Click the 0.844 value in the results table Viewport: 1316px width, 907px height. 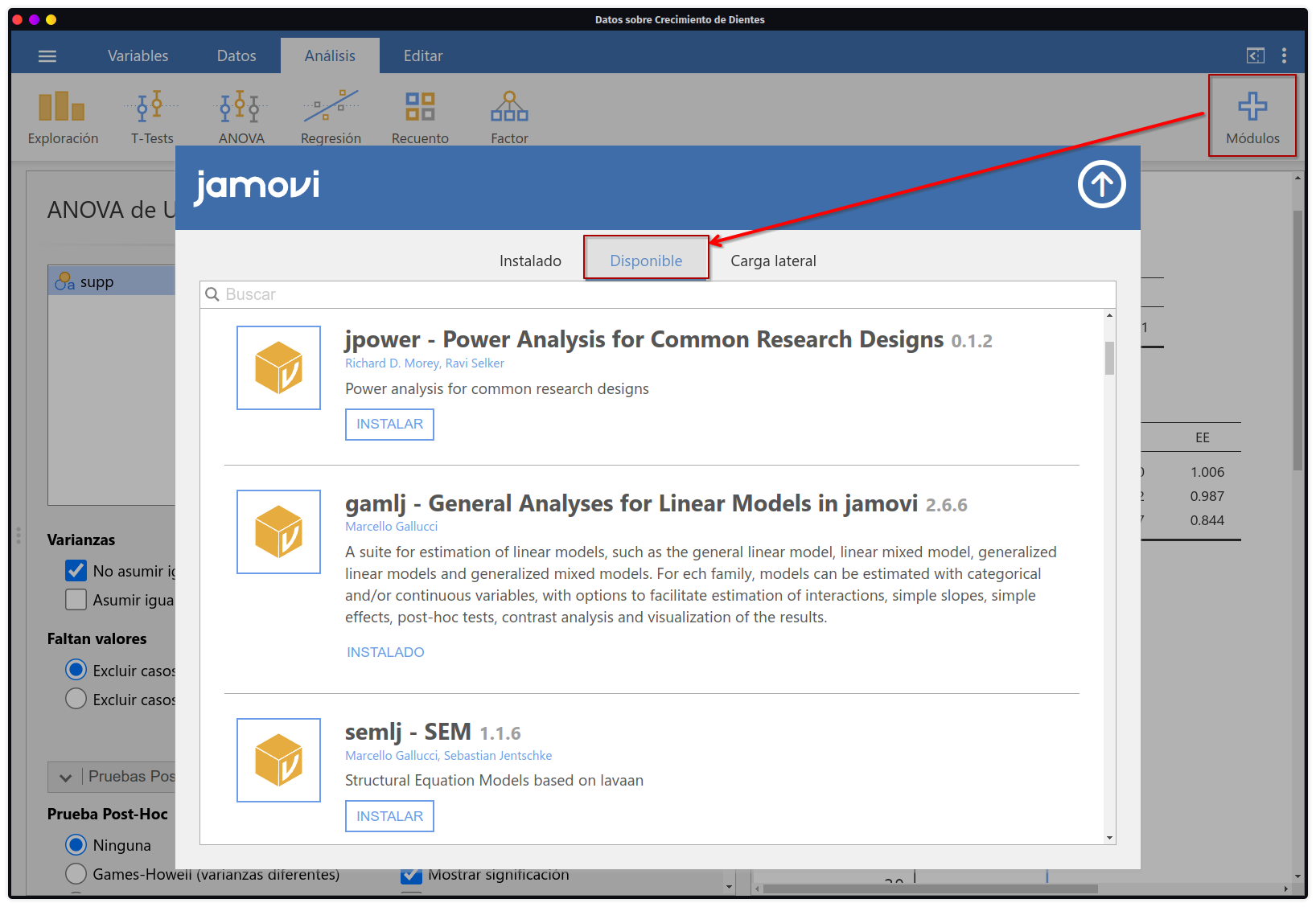[x=1207, y=520]
